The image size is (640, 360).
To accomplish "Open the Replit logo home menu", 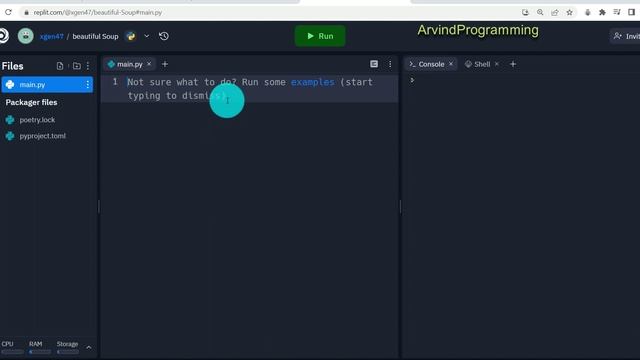I will pyautogui.click(x=3, y=36).
